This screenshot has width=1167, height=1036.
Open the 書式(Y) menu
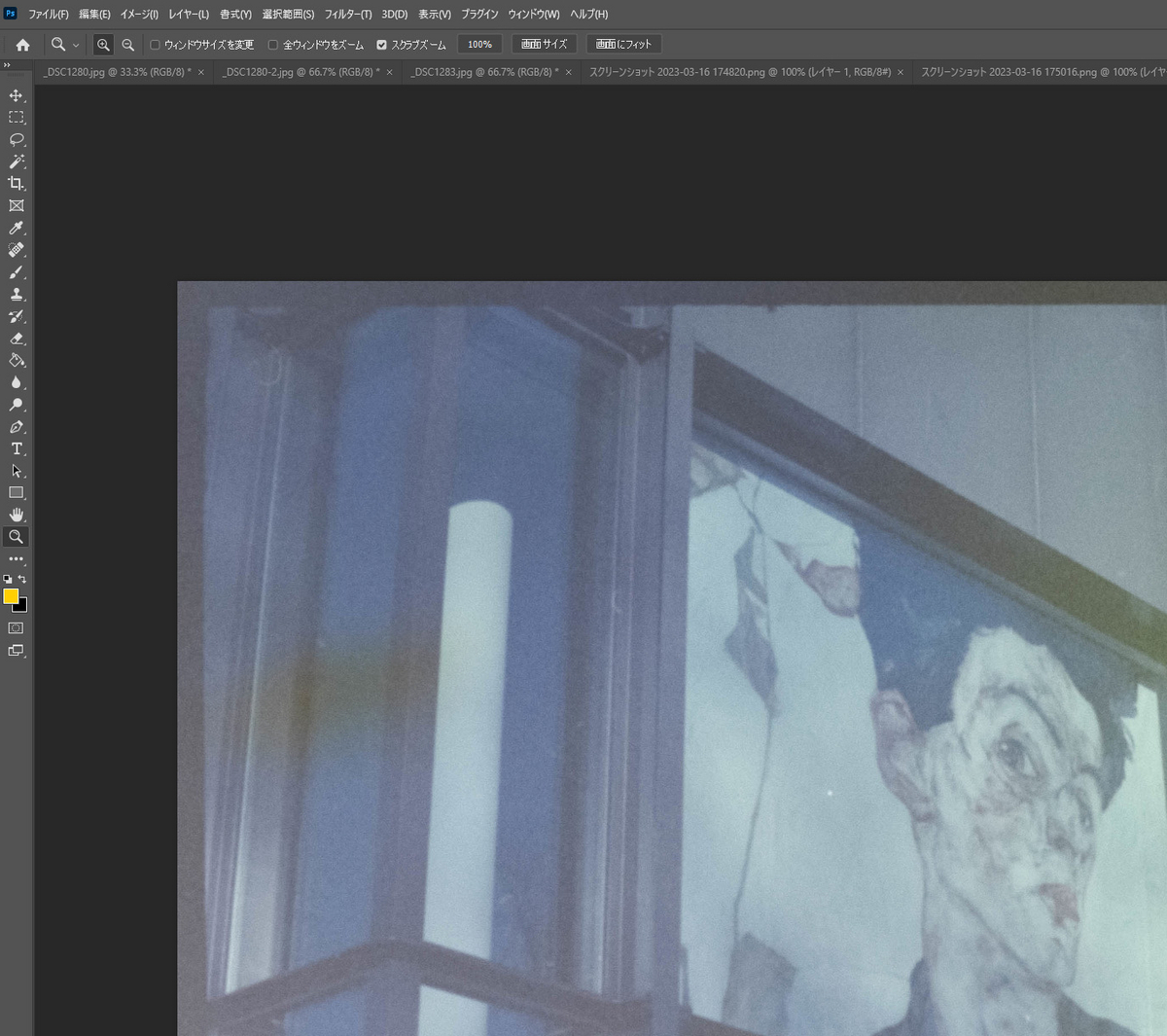(235, 15)
